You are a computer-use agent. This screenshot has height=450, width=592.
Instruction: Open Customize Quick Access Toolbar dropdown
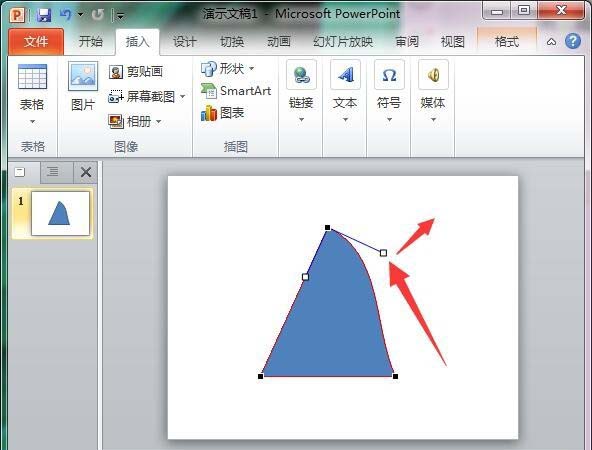click(x=120, y=15)
